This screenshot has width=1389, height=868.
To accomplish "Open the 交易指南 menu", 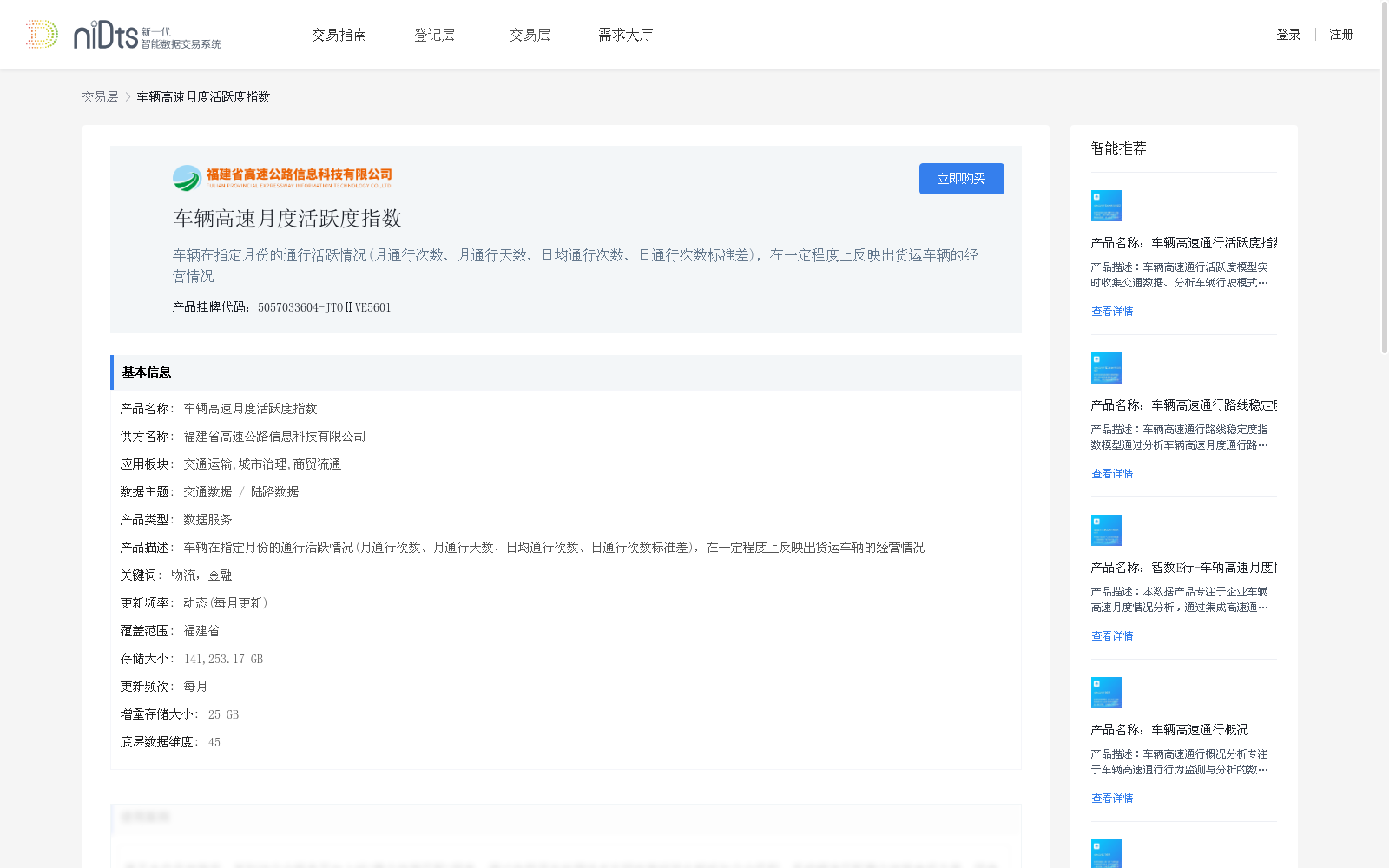I will (339, 35).
